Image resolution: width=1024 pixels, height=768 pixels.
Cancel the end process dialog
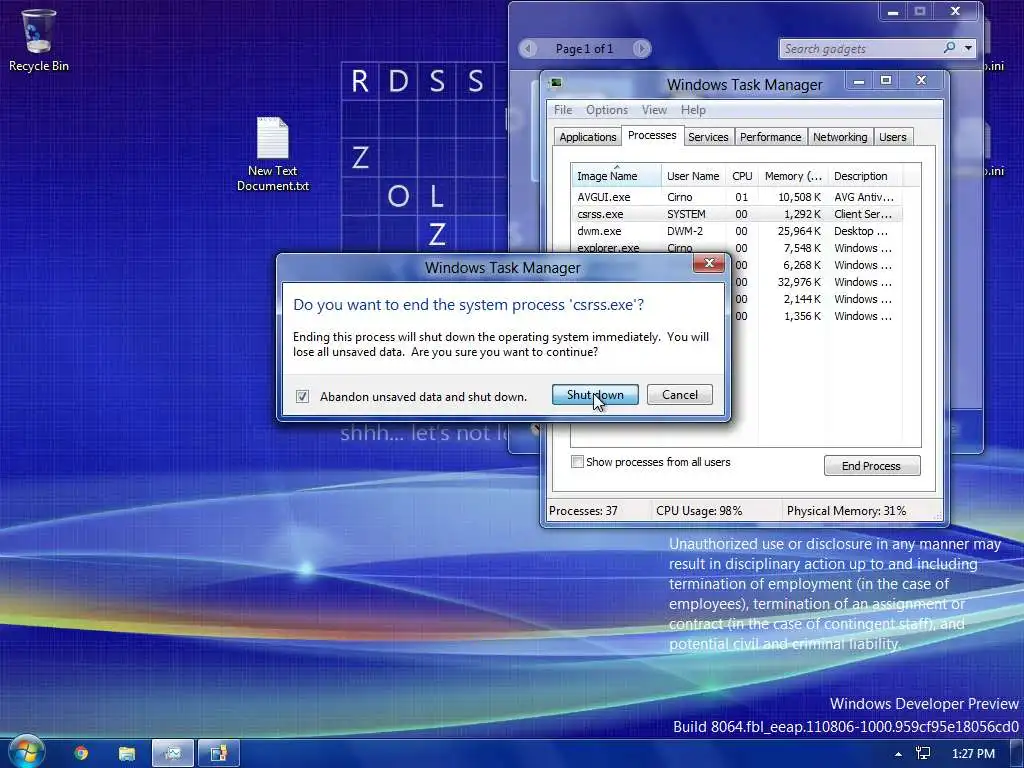click(x=680, y=394)
